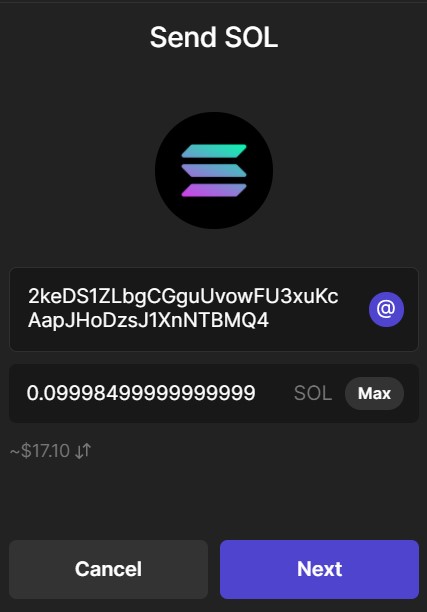Place cursor at the address's second line AapJHoDz
Viewport: 427px width, 612px height.
click(148, 321)
